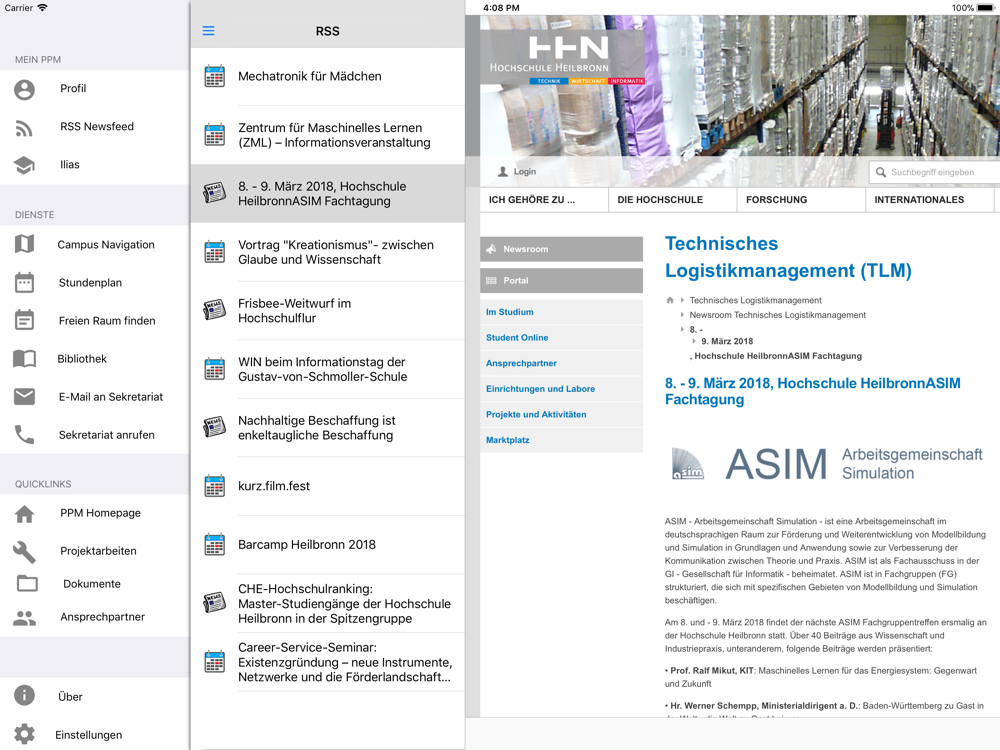Select Stundenplan label in sidebar
Viewport: 1000px width, 750px height.
[90, 283]
